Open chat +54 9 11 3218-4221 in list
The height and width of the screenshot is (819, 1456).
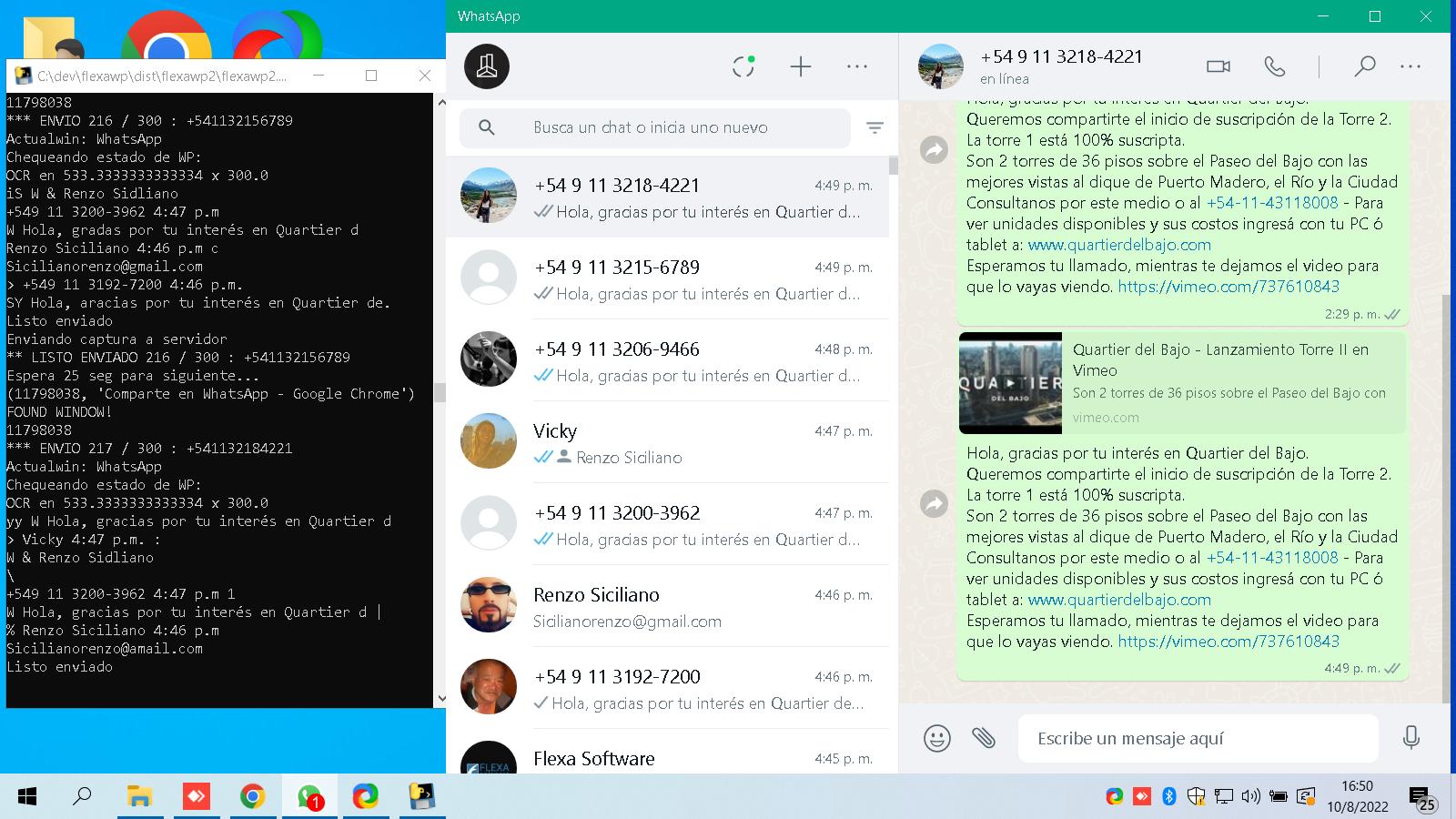tap(667, 197)
